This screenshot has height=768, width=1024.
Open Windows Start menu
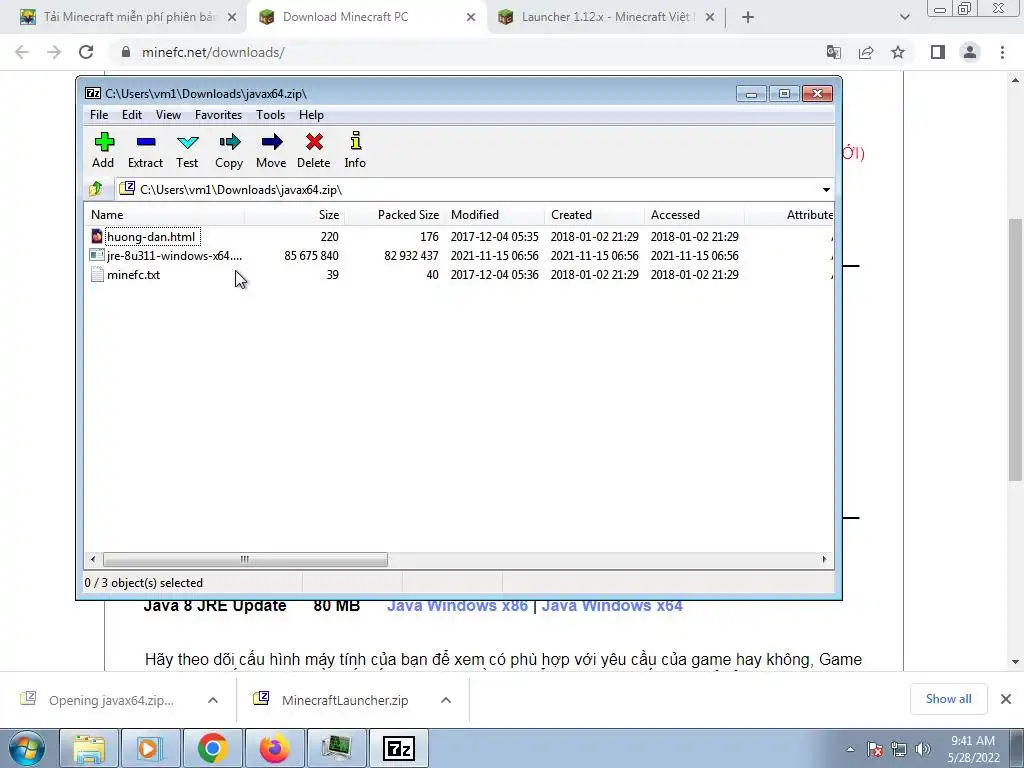(27, 748)
